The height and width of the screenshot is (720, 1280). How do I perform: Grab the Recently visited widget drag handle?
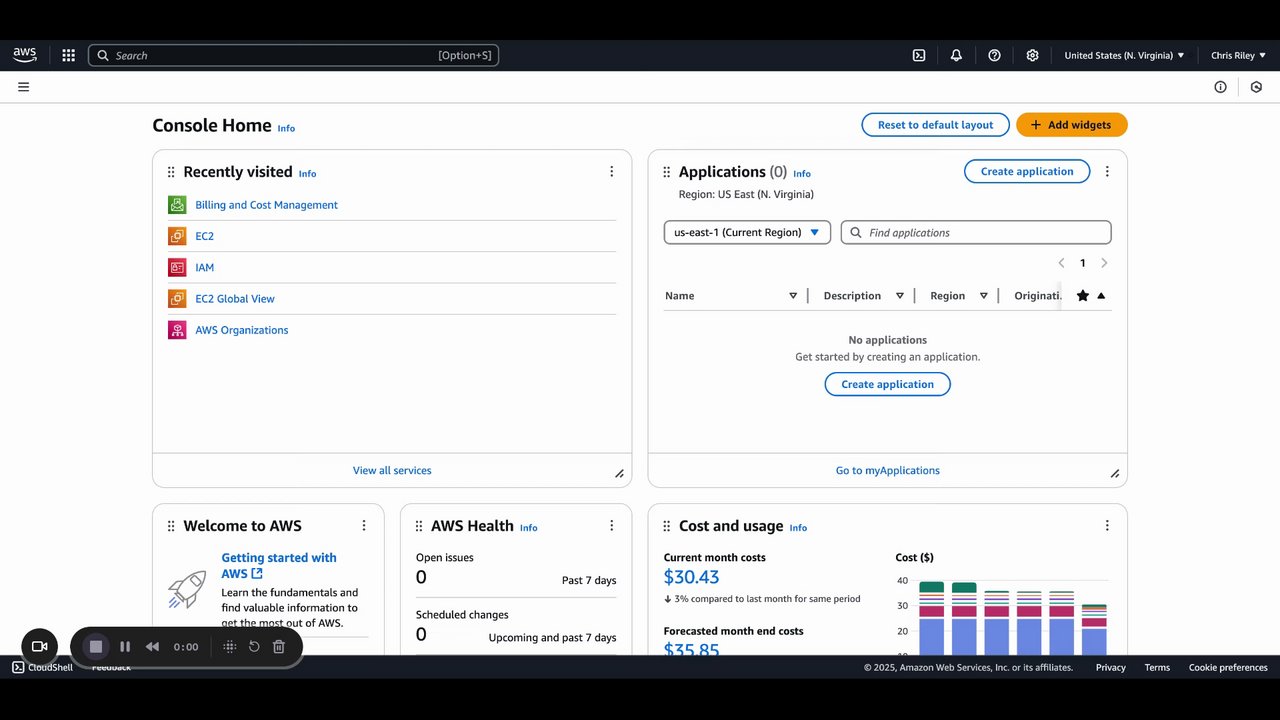tap(171, 172)
